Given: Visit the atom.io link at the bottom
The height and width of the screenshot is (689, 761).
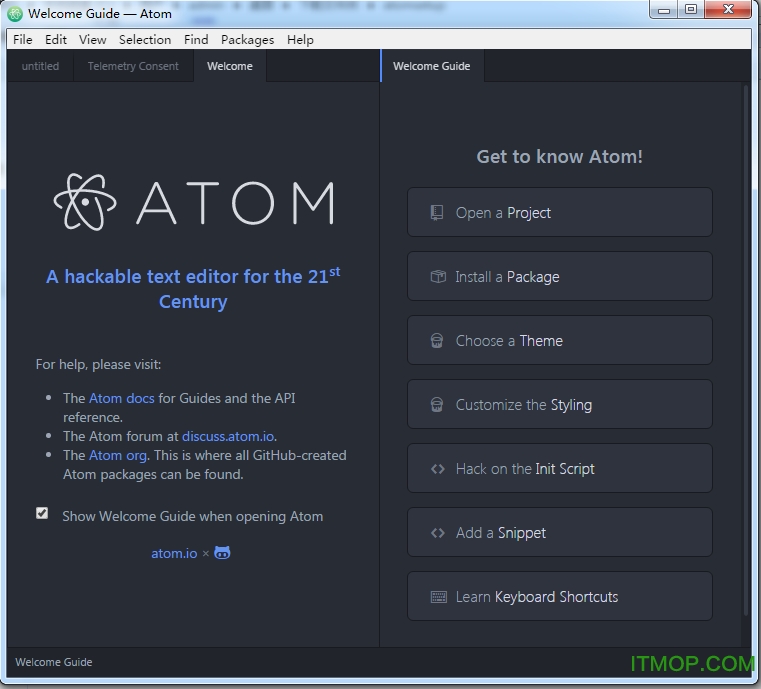Looking at the screenshot, I should pos(174,553).
